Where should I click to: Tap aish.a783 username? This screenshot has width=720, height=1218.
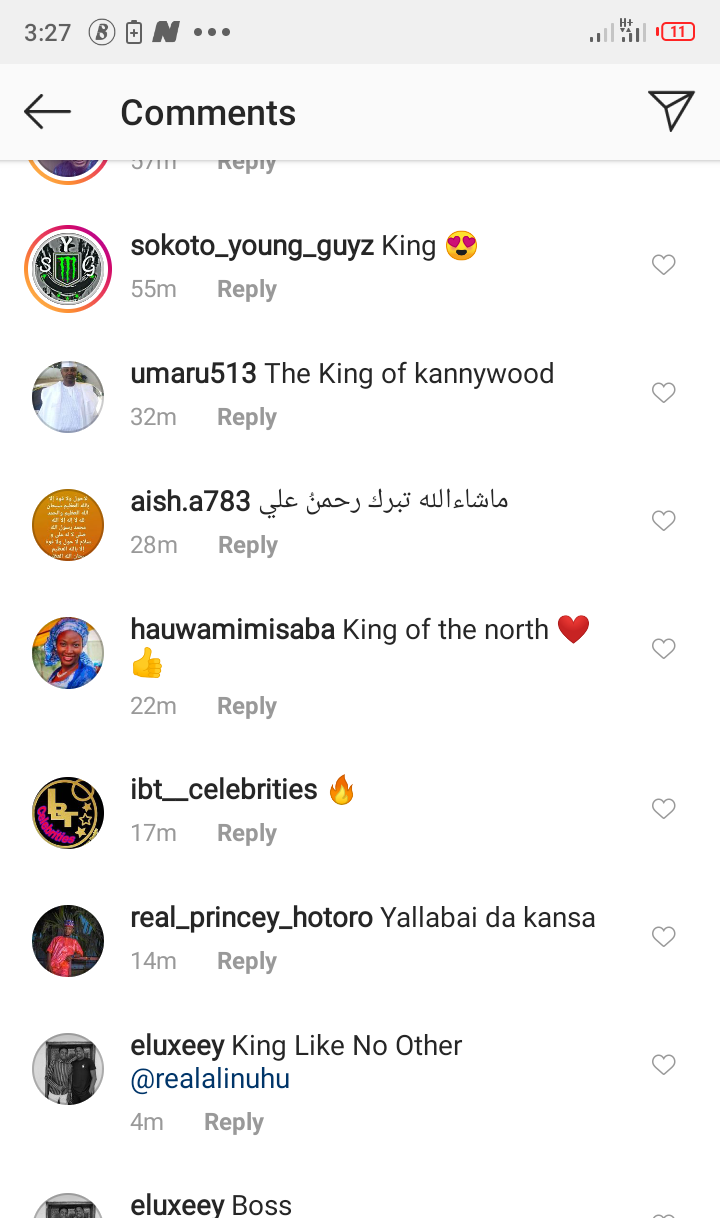190,501
